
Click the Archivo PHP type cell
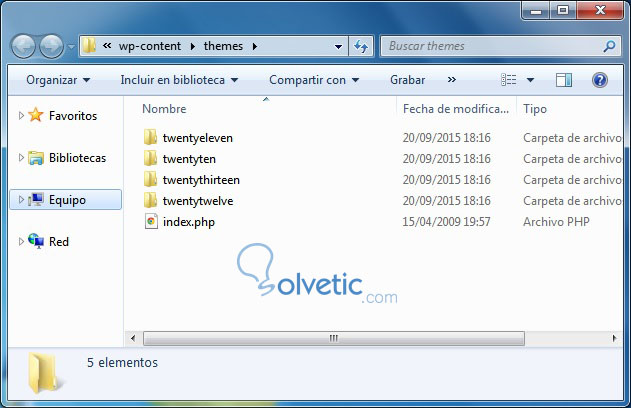pyautogui.click(x=556, y=222)
